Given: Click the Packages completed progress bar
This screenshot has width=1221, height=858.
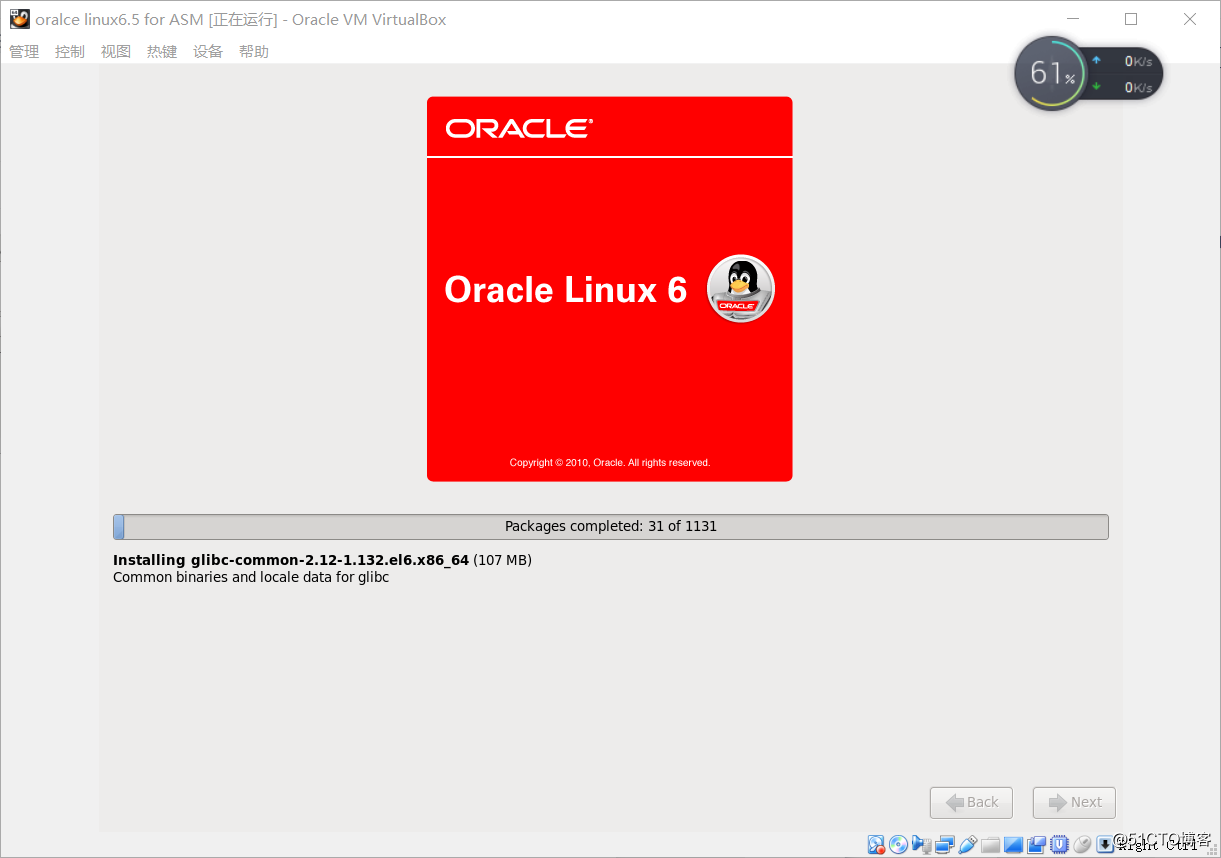Looking at the screenshot, I should [x=611, y=527].
